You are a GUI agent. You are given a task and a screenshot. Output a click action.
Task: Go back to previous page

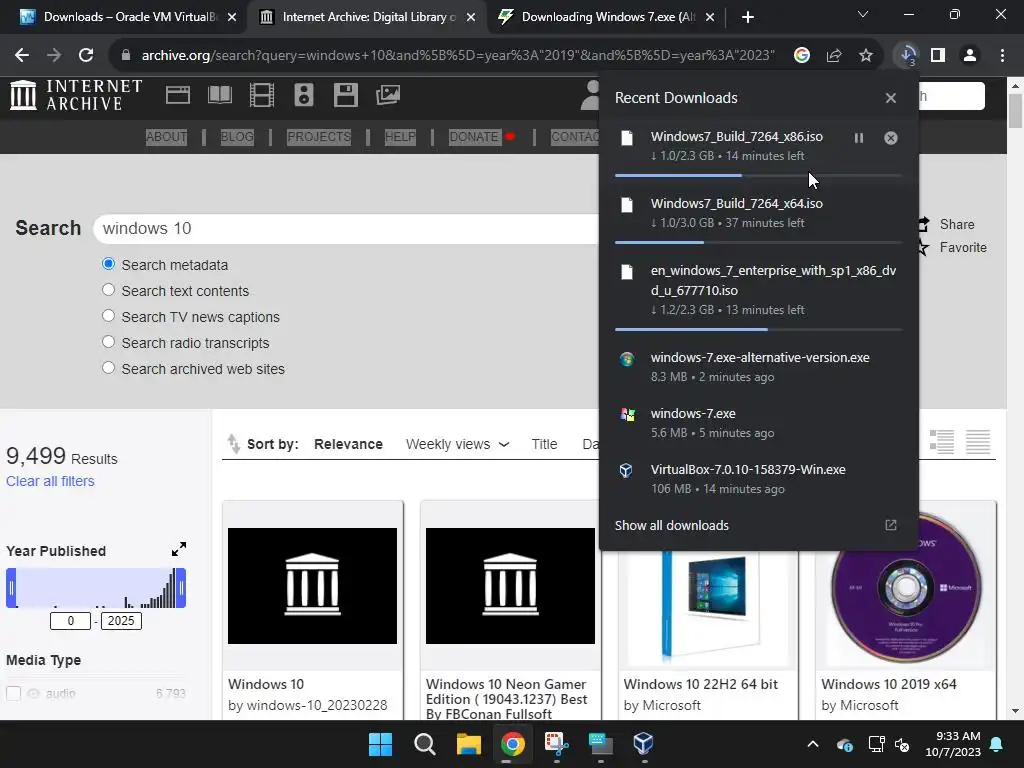pyautogui.click(x=22, y=56)
